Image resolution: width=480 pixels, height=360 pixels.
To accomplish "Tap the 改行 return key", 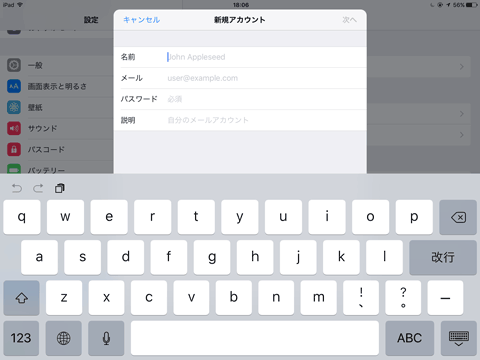I will click(x=443, y=257).
